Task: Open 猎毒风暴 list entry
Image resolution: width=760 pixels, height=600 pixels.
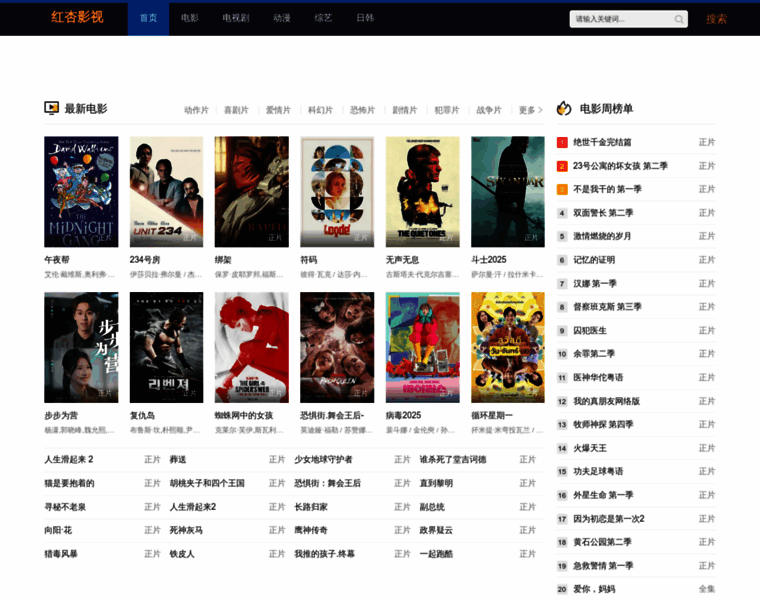Action: 61,554
